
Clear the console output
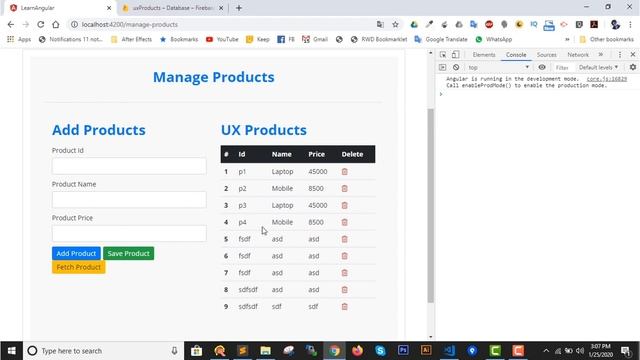[x=456, y=67]
